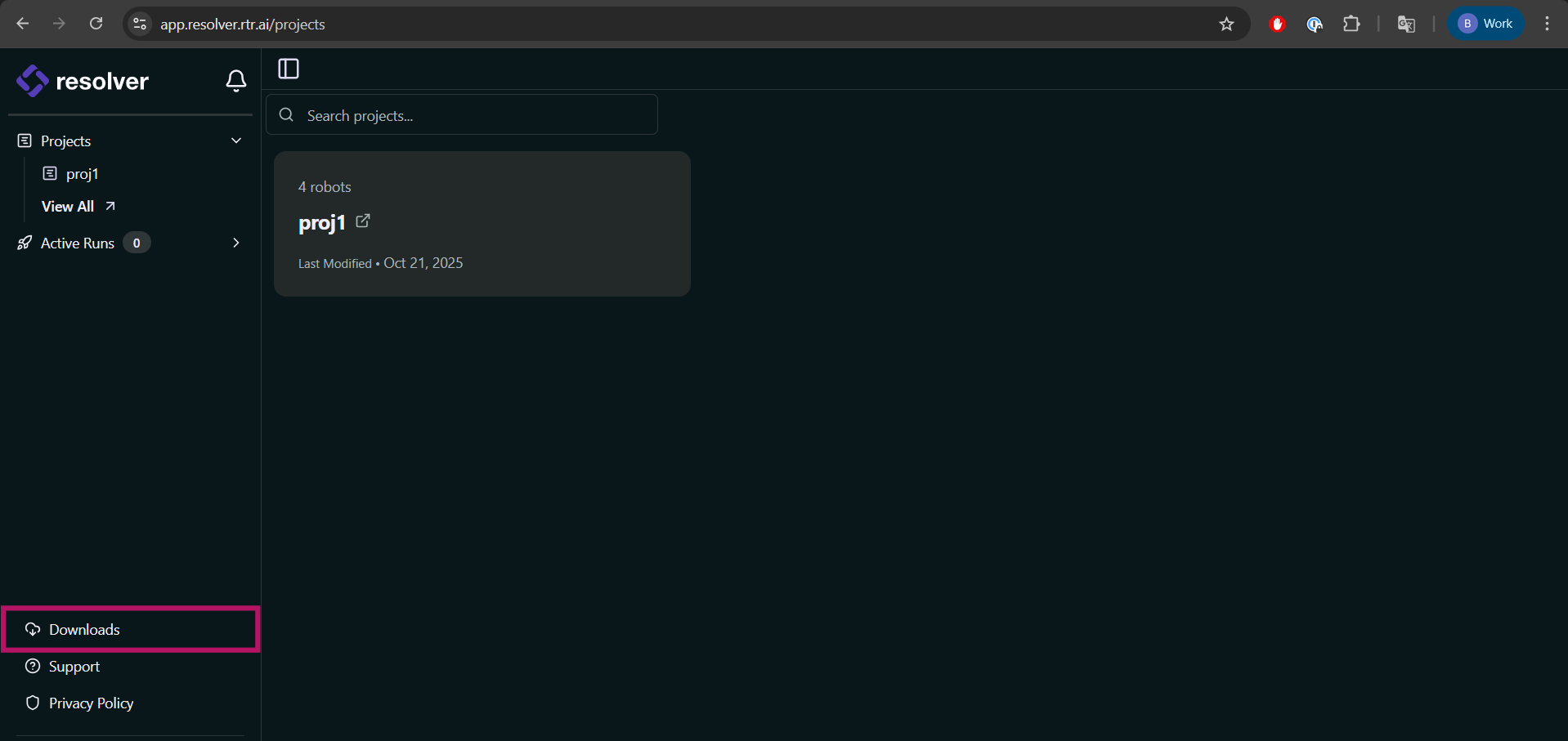Open the notifications bell
Viewport: 1568px width, 741px height.
click(x=236, y=81)
